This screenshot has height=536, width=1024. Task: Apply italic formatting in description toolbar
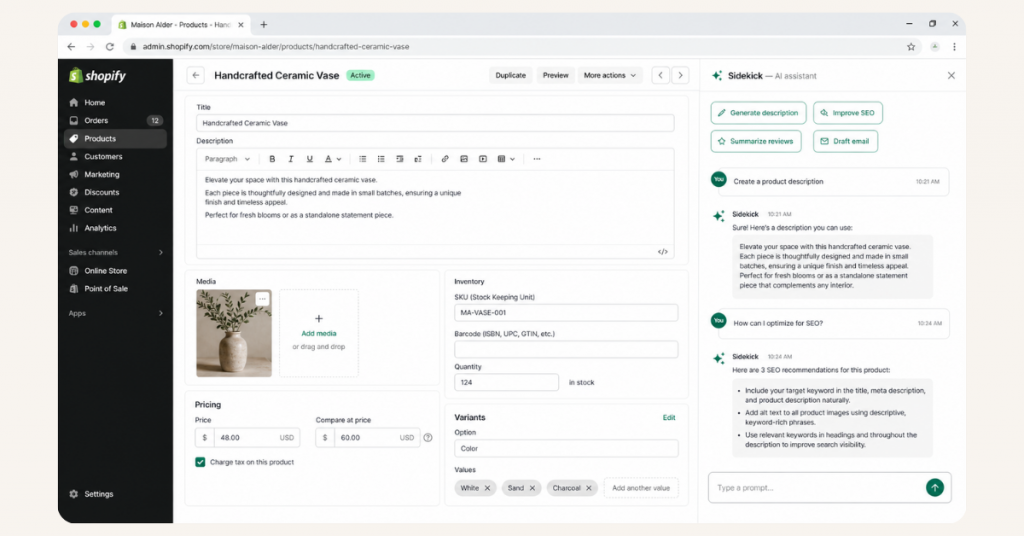(291, 159)
